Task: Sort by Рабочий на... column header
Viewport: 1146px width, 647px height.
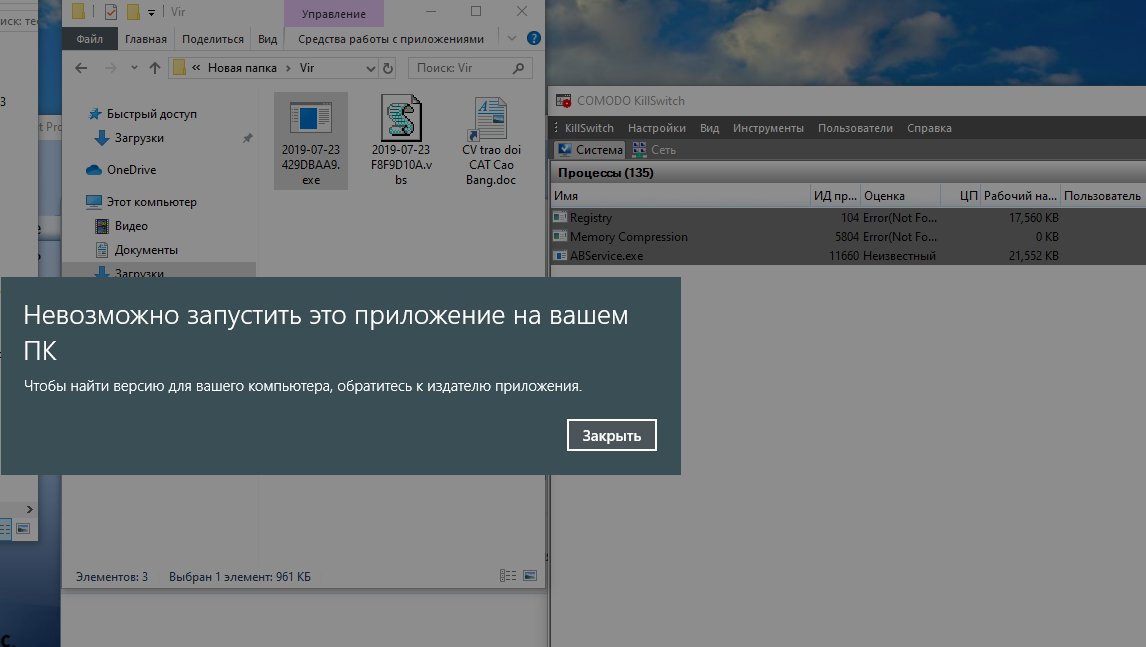Action: pos(1020,196)
